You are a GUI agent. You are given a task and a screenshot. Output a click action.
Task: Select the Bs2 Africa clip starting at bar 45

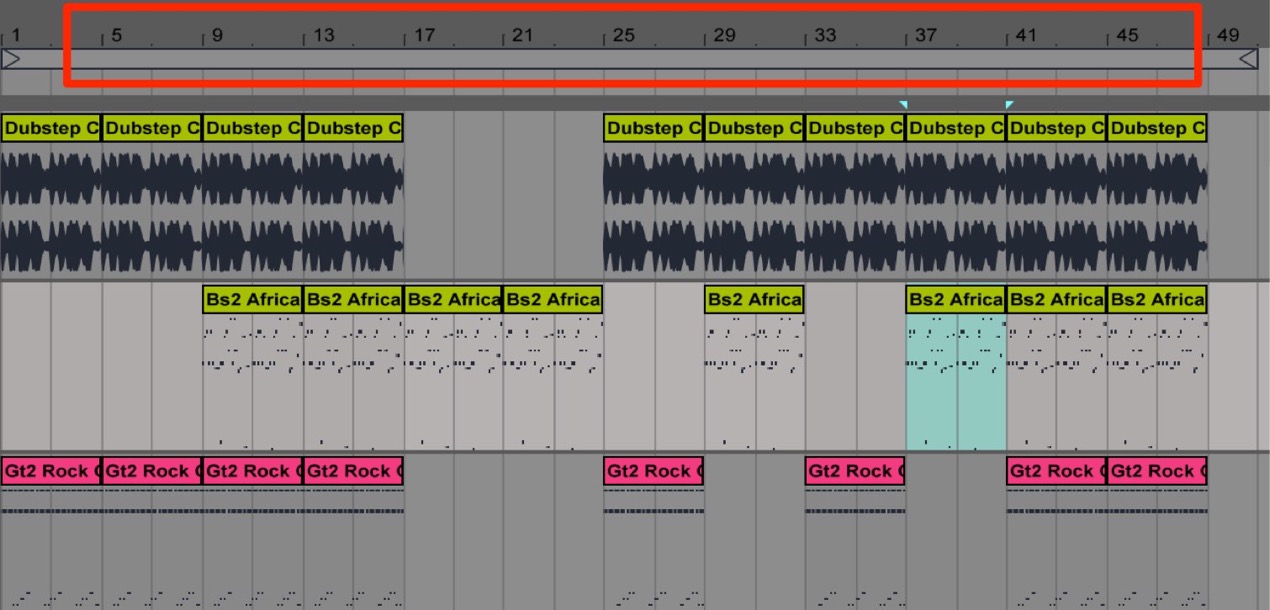point(1157,299)
